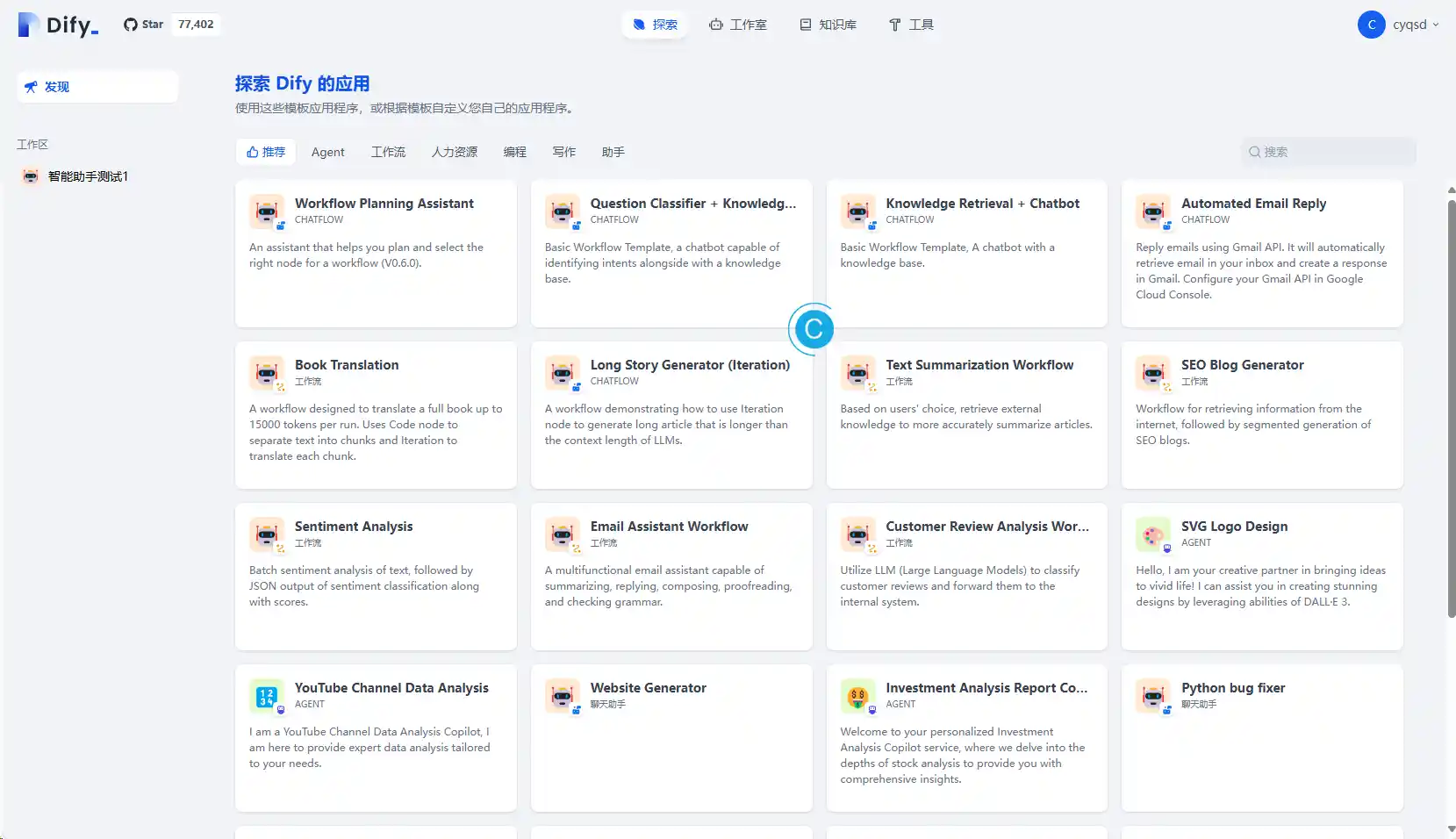Screen dimensions: 1456x839
Task: Open the Question Classifier + Knowledg... title
Action: [693, 204]
